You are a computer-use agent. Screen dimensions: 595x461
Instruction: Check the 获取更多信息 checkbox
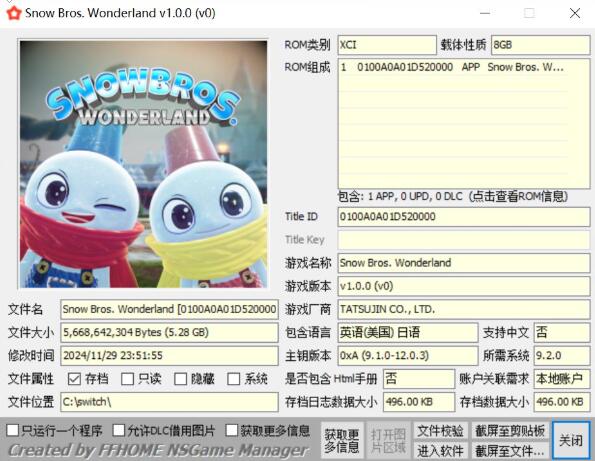(231, 430)
